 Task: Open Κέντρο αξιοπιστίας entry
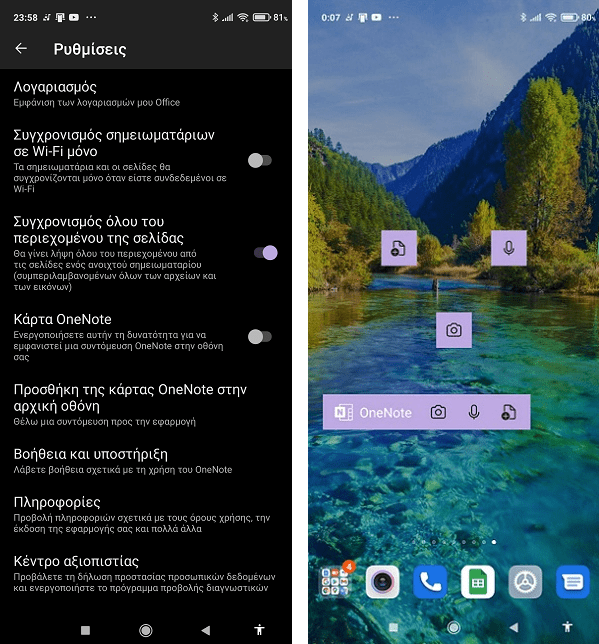[146, 574]
